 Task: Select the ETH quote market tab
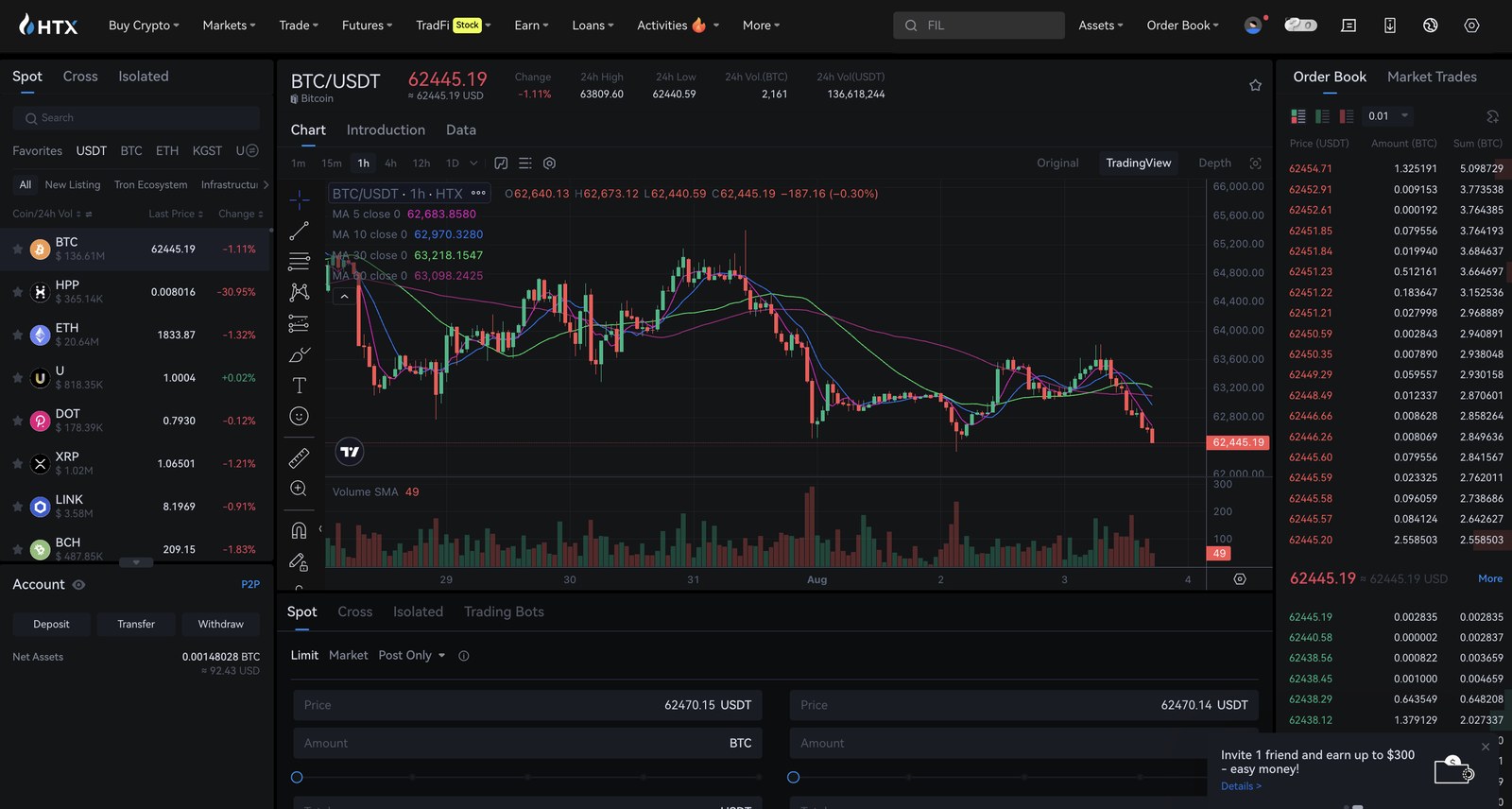click(167, 151)
